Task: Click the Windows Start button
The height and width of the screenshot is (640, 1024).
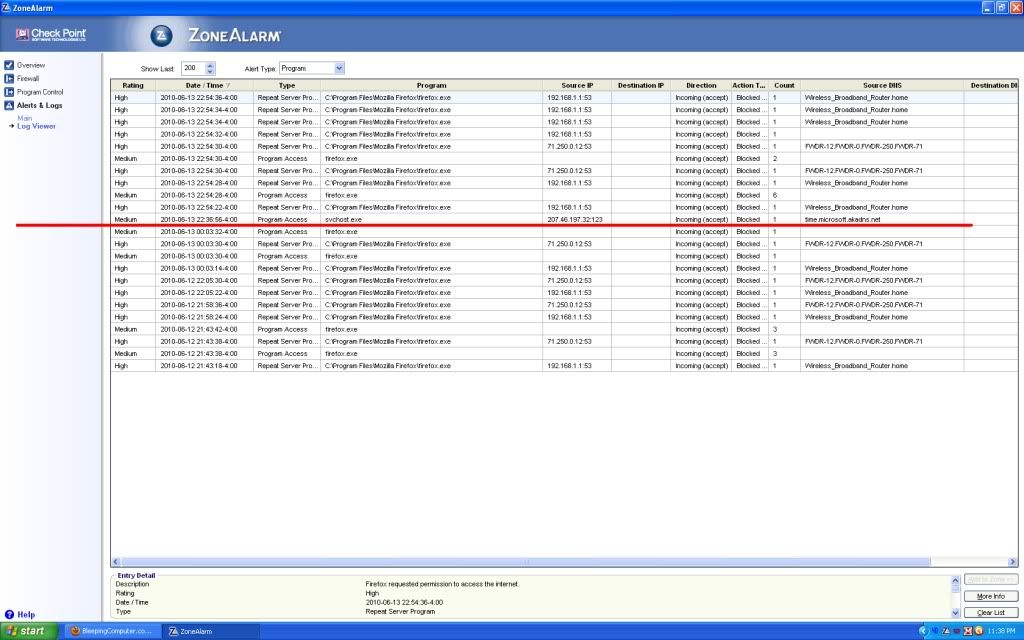Action: coord(29,631)
